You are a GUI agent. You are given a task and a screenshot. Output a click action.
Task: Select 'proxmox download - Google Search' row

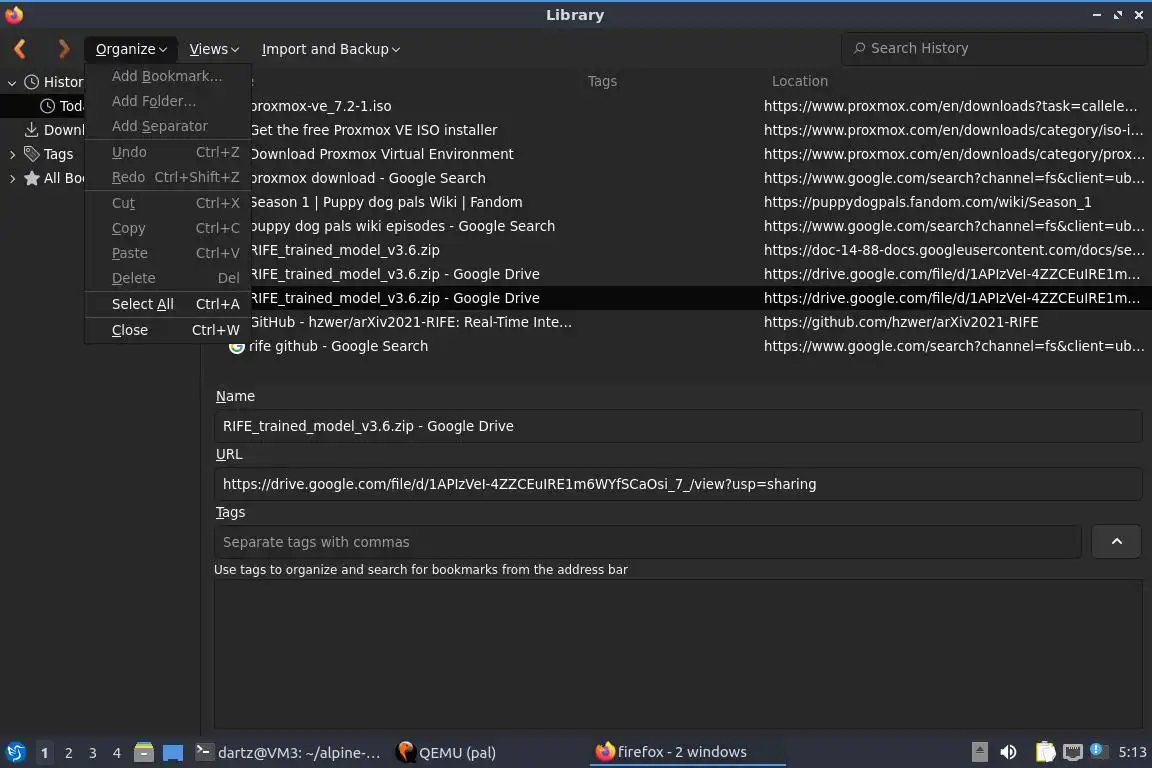676,178
